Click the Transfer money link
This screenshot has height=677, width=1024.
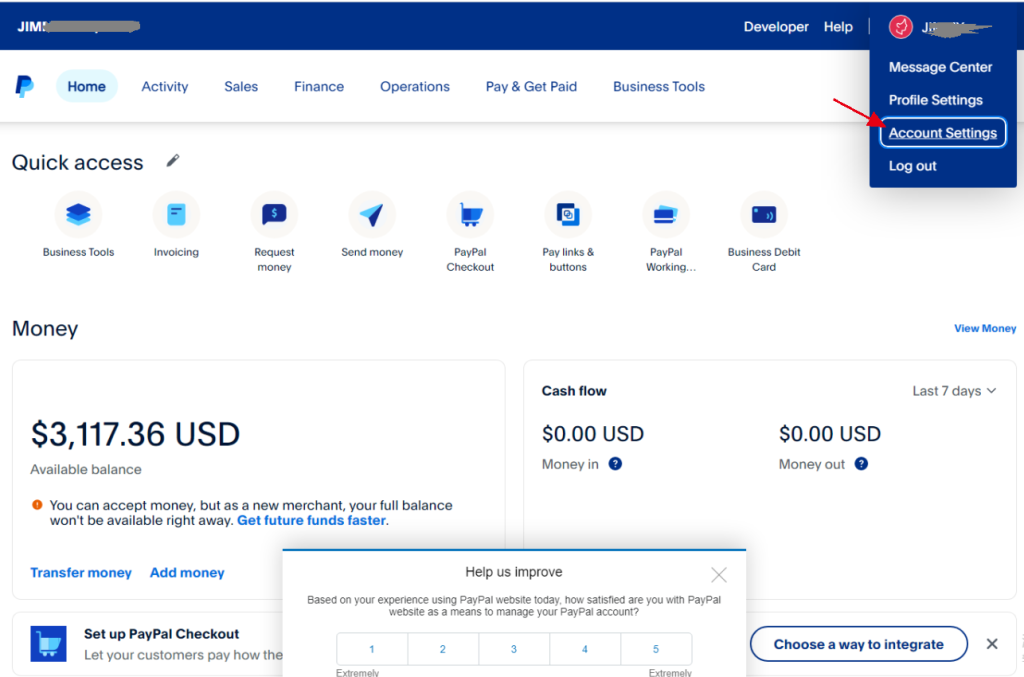tap(81, 573)
